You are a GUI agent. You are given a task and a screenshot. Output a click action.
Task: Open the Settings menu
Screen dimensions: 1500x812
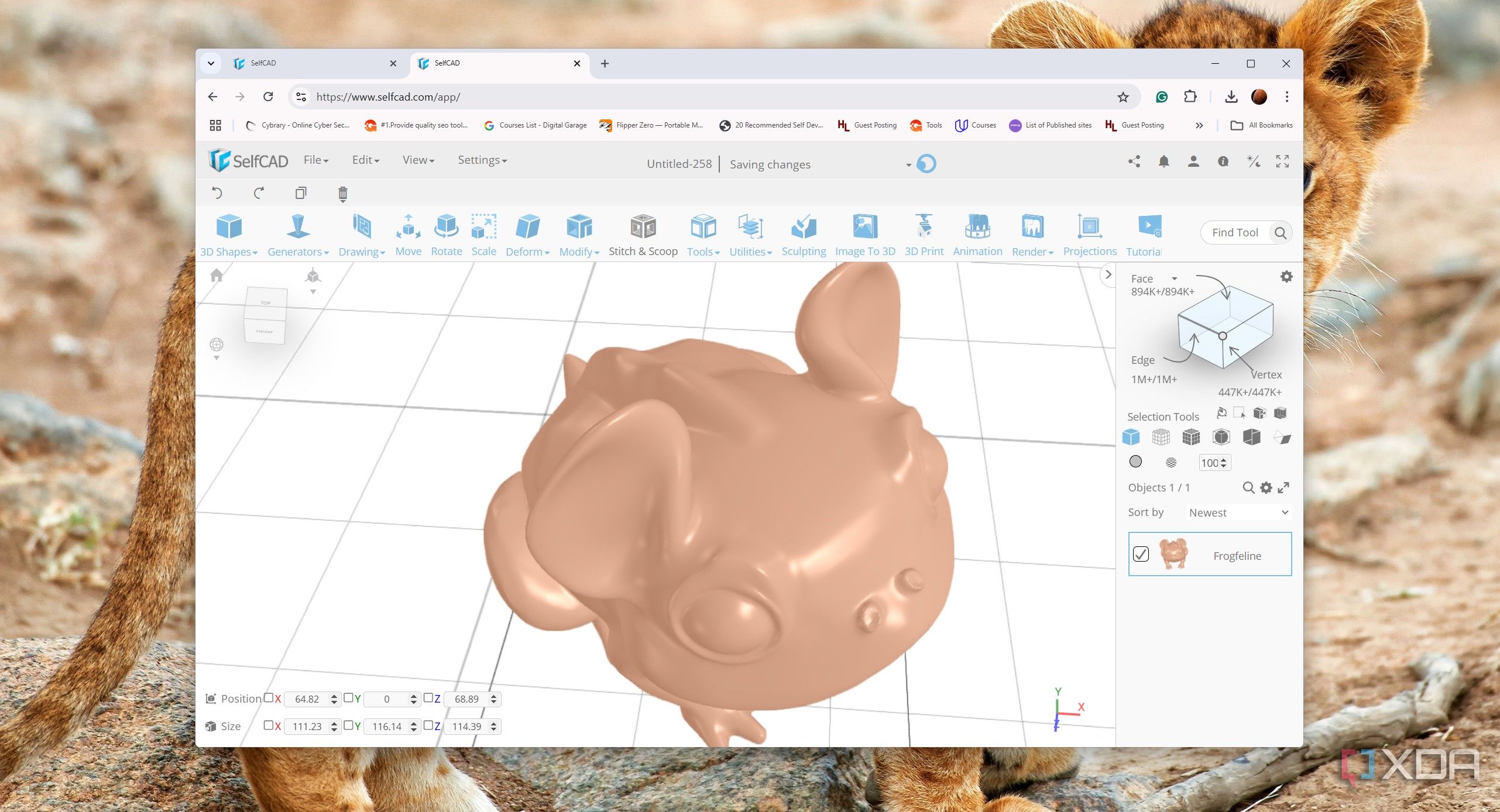(x=482, y=160)
